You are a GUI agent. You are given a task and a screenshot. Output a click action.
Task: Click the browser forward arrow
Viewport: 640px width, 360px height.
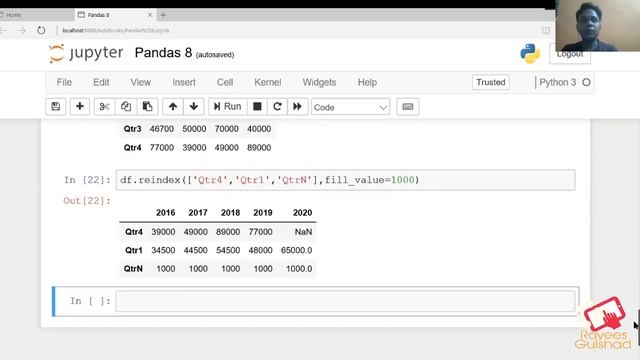[22, 30]
